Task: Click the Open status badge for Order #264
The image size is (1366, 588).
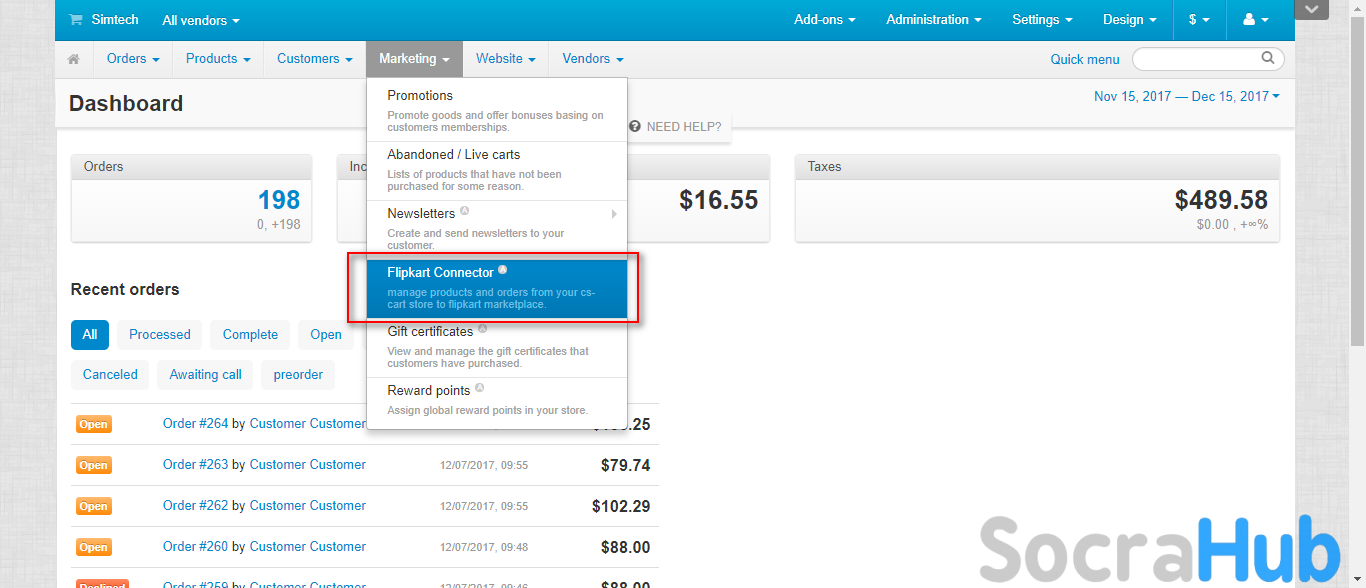Action: pyautogui.click(x=94, y=424)
